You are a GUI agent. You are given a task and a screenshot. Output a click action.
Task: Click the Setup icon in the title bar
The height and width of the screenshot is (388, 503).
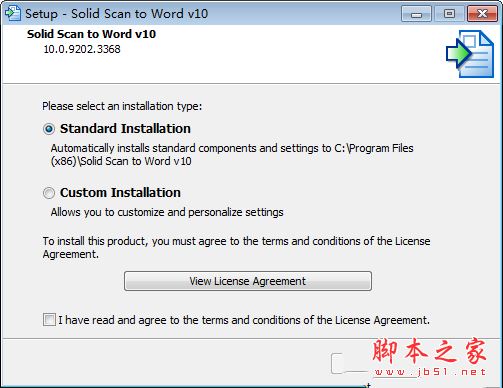click(x=13, y=13)
